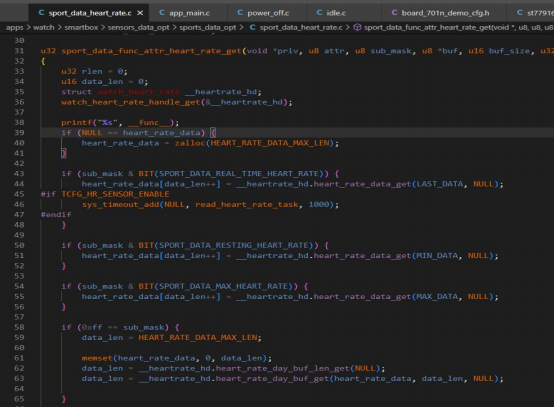Select 'smartbox' breadcrumb segment
The height and width of the screenshot is (407, 554).
click(x=81, y=27)
